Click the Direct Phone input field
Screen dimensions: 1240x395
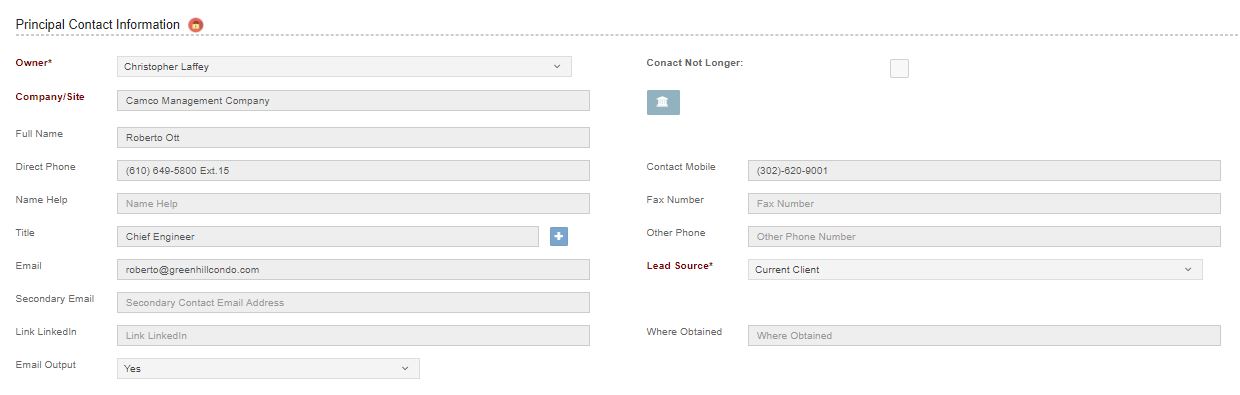tap(353, 171)
